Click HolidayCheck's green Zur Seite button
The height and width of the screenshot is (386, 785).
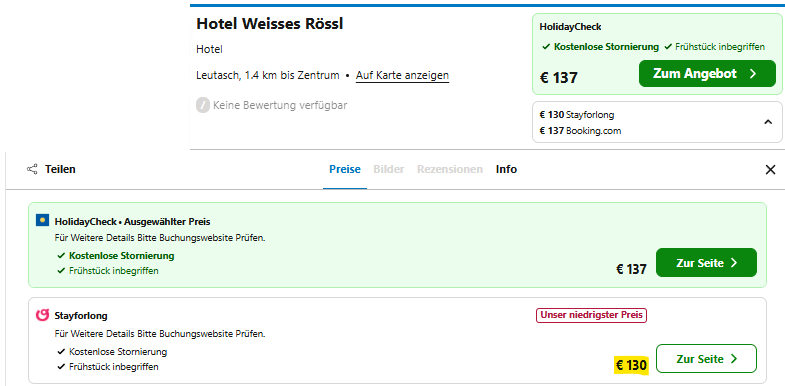706,263
